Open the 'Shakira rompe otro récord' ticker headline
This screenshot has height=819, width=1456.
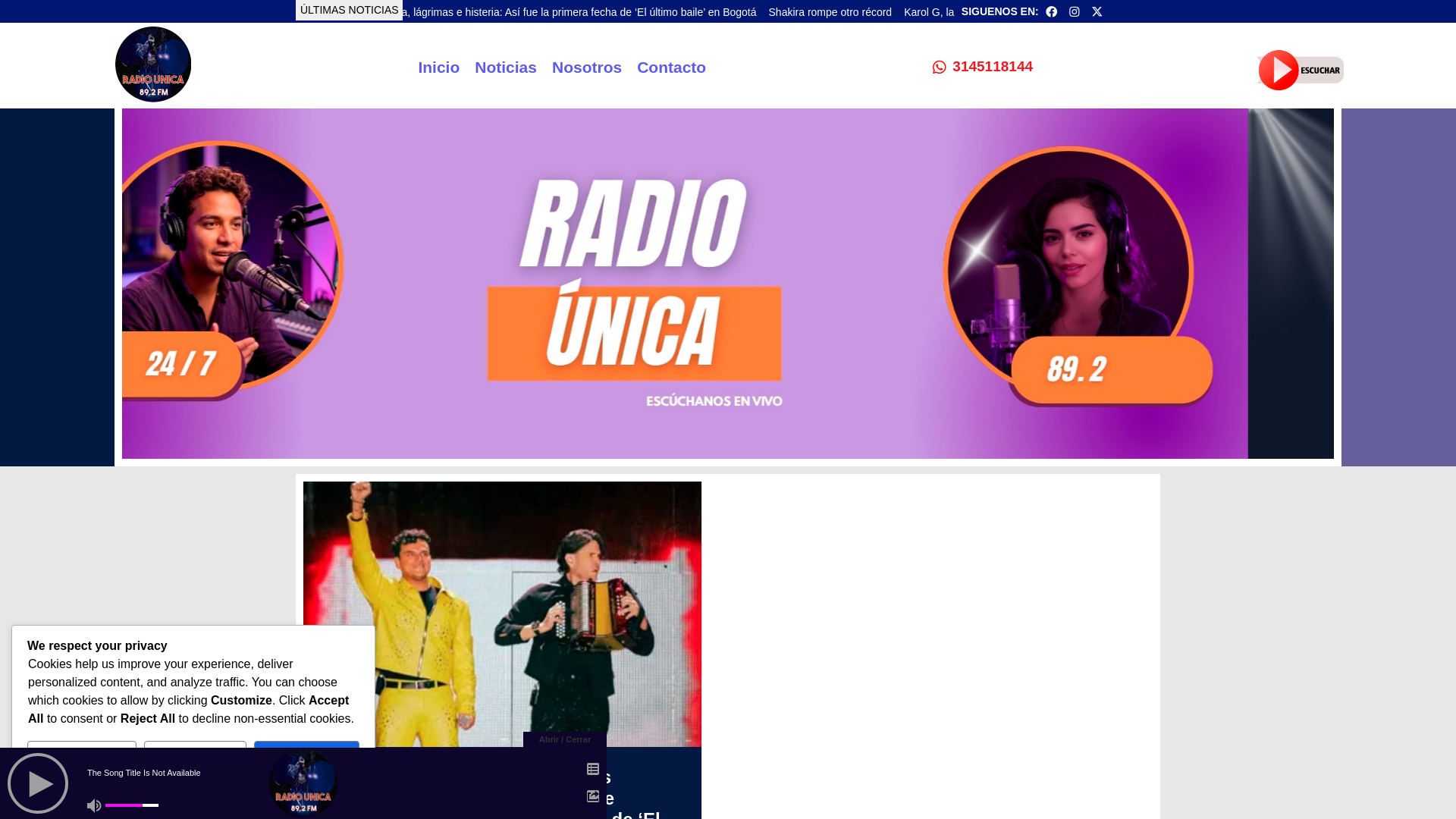[830, 12]
